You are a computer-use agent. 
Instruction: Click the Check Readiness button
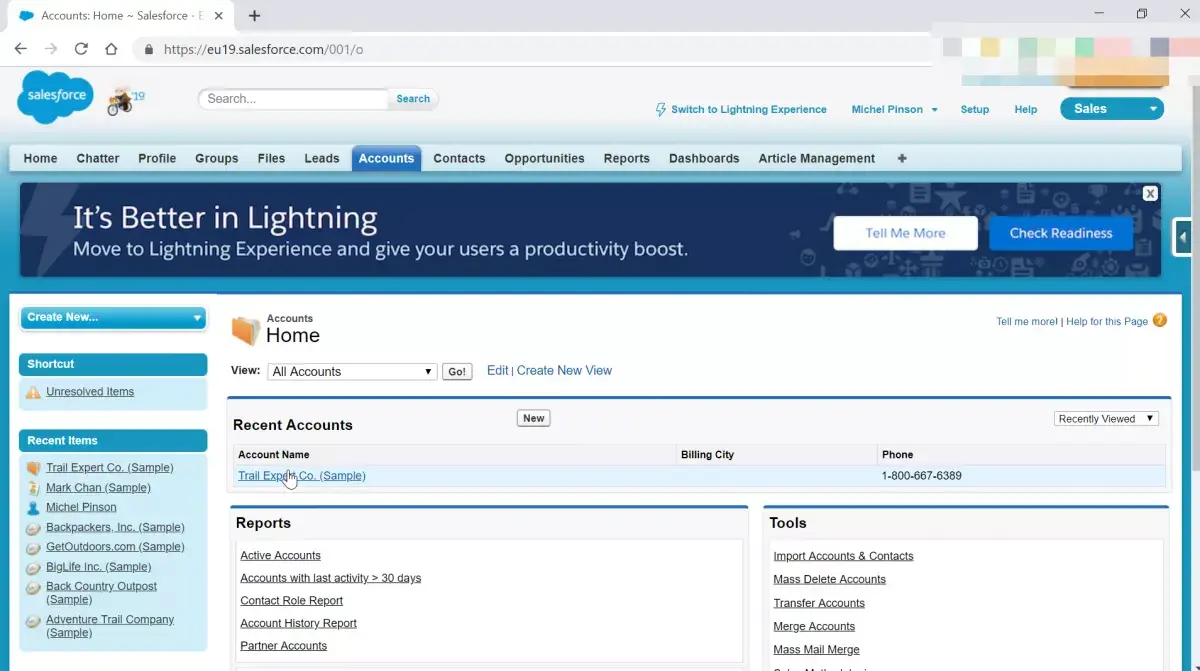[1061, 233]
